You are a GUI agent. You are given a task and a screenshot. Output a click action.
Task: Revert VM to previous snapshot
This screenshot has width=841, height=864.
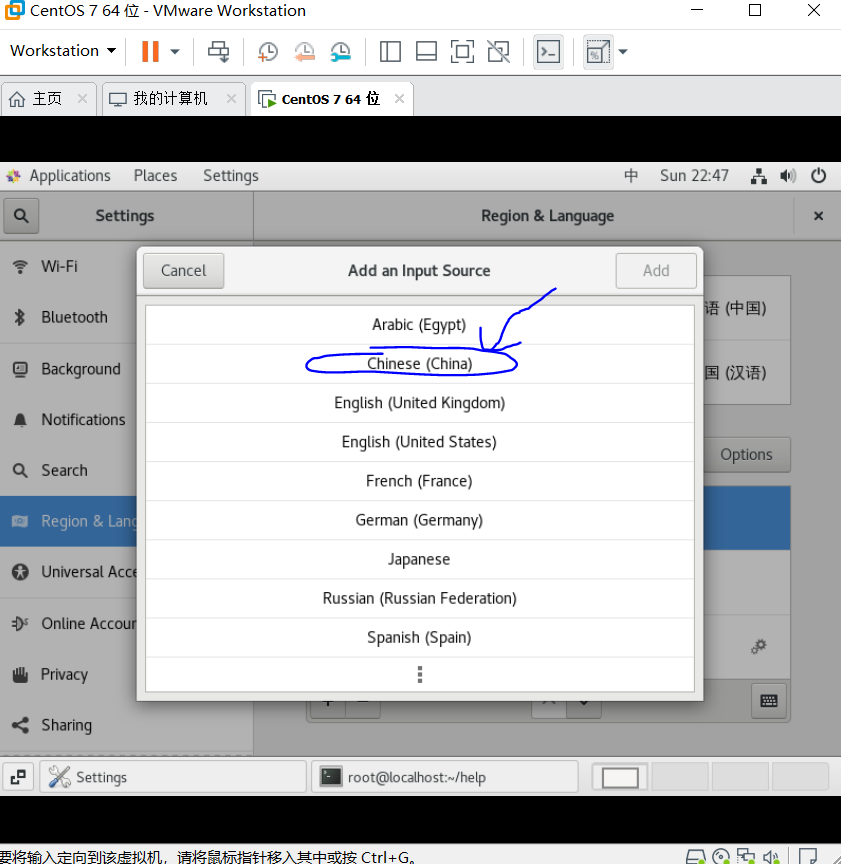[304, 52]
